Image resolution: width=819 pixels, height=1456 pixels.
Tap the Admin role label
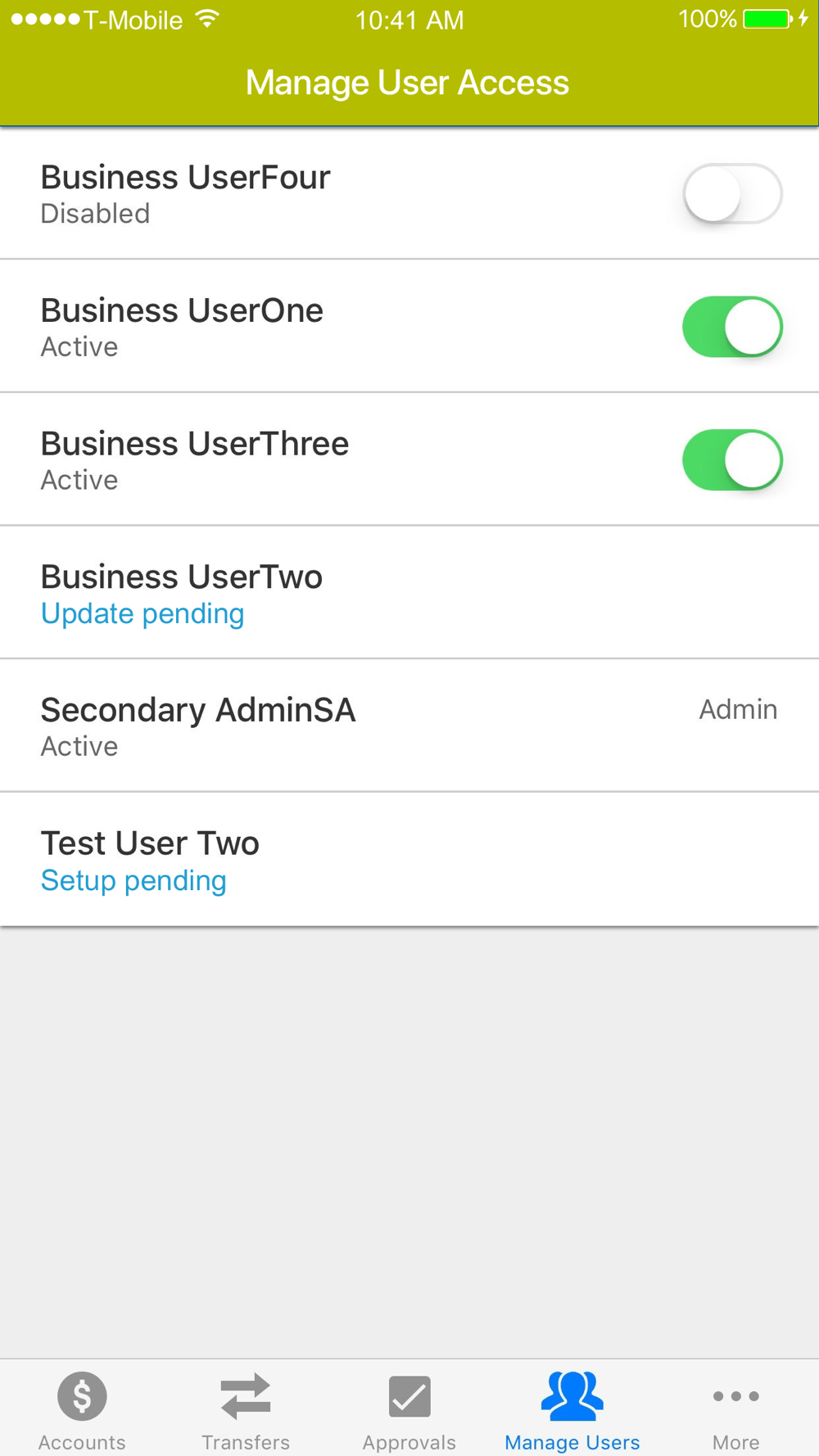738,709
